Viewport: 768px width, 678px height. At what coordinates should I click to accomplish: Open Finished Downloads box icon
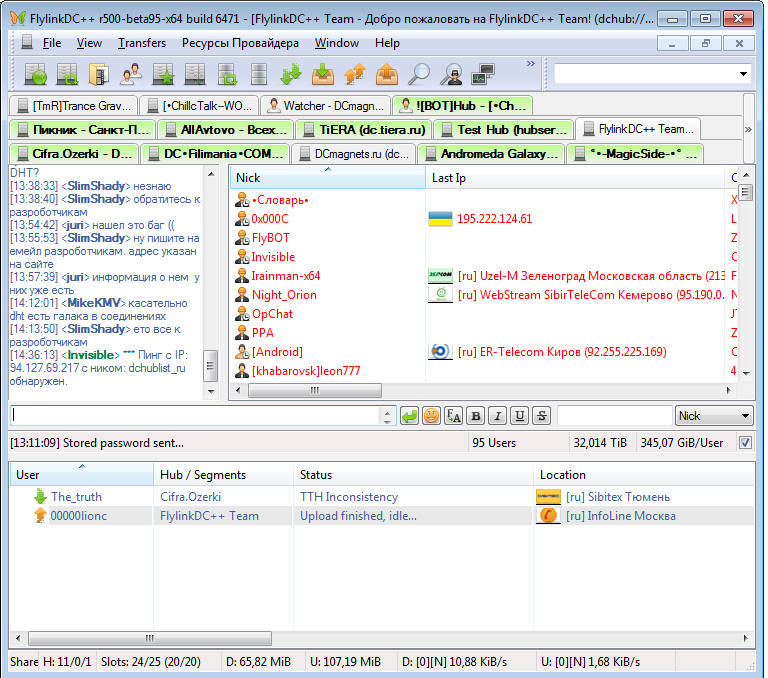[323, 74]
